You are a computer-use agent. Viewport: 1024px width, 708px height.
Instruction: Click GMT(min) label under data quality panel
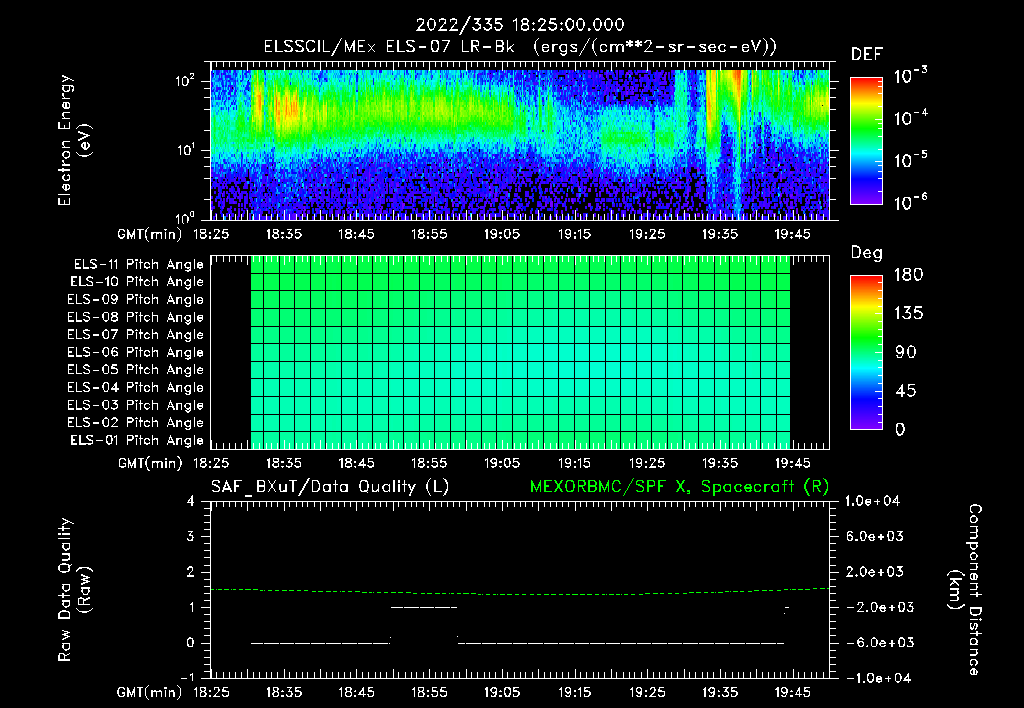point(150,692)
